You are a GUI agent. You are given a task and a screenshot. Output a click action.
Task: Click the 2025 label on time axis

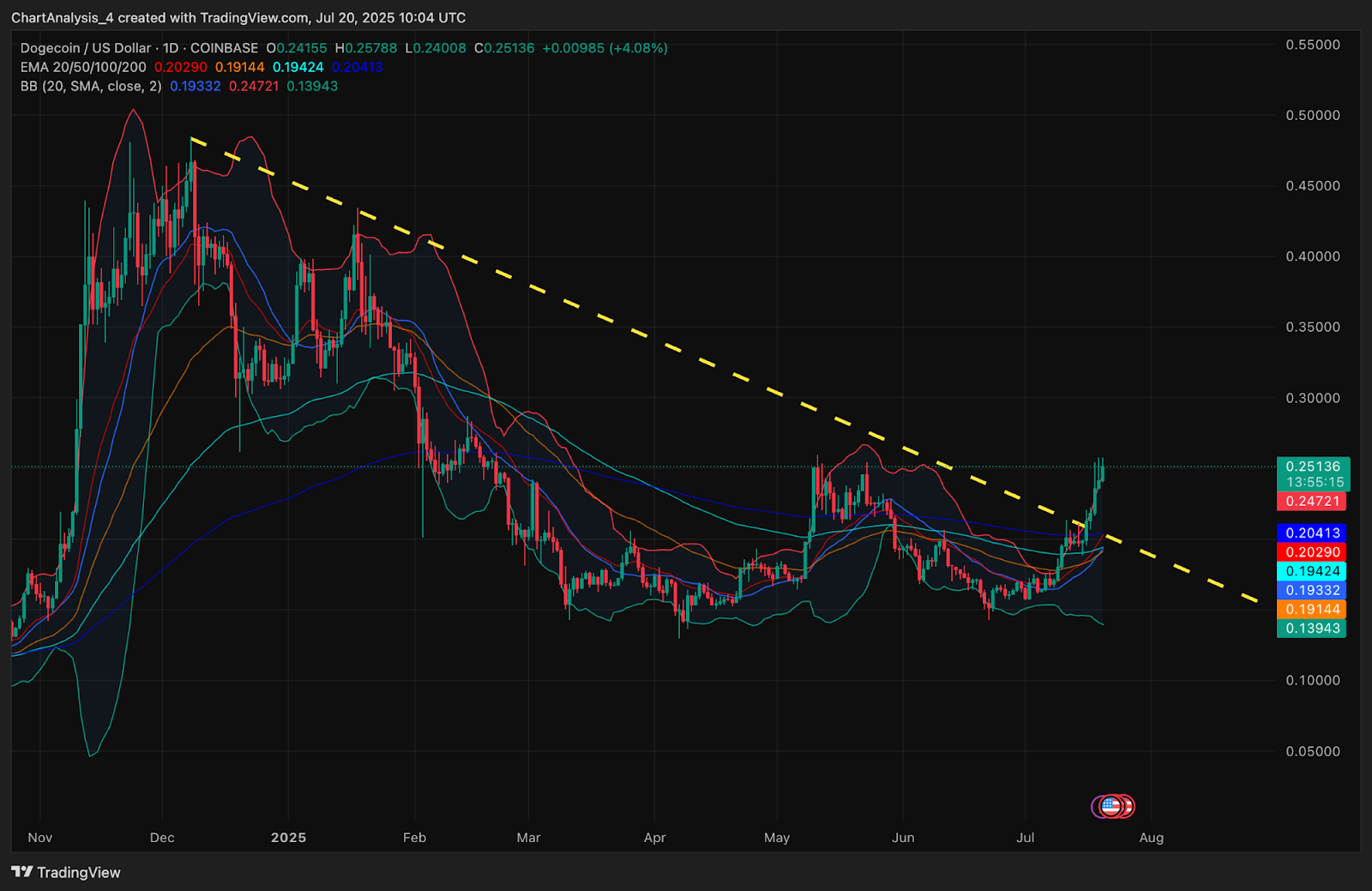[x=288, y=838]
